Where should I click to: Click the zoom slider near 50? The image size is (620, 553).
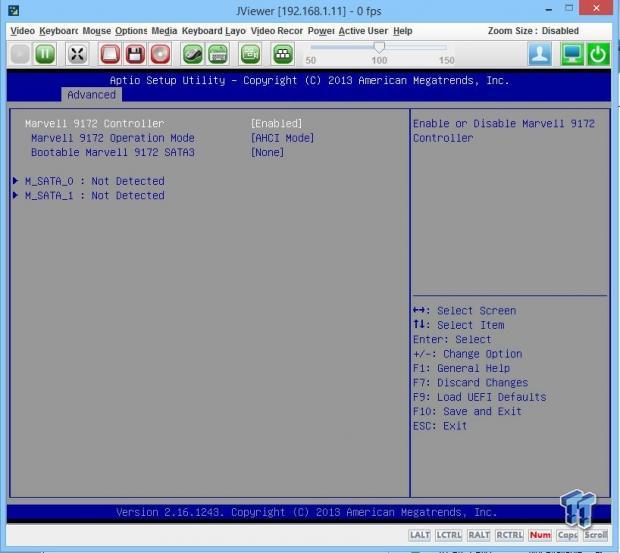tap(311, 47)
